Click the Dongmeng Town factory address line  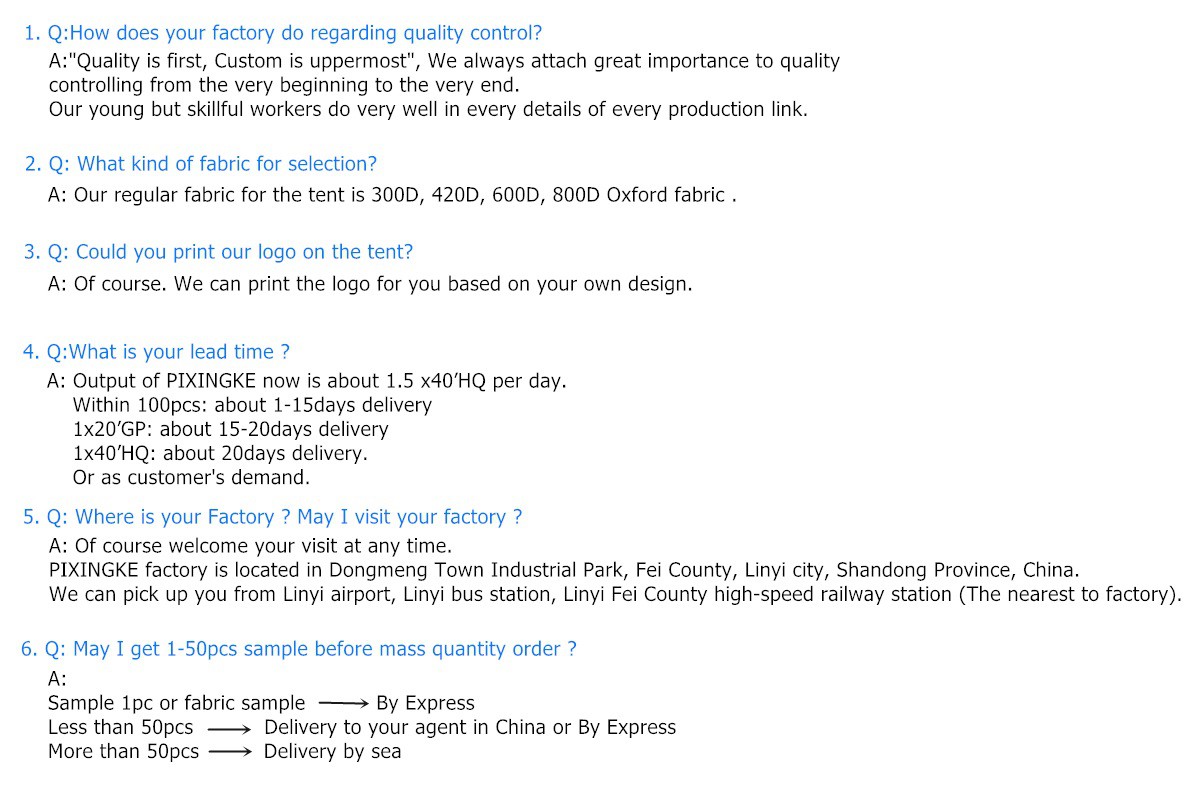(564, 570)
